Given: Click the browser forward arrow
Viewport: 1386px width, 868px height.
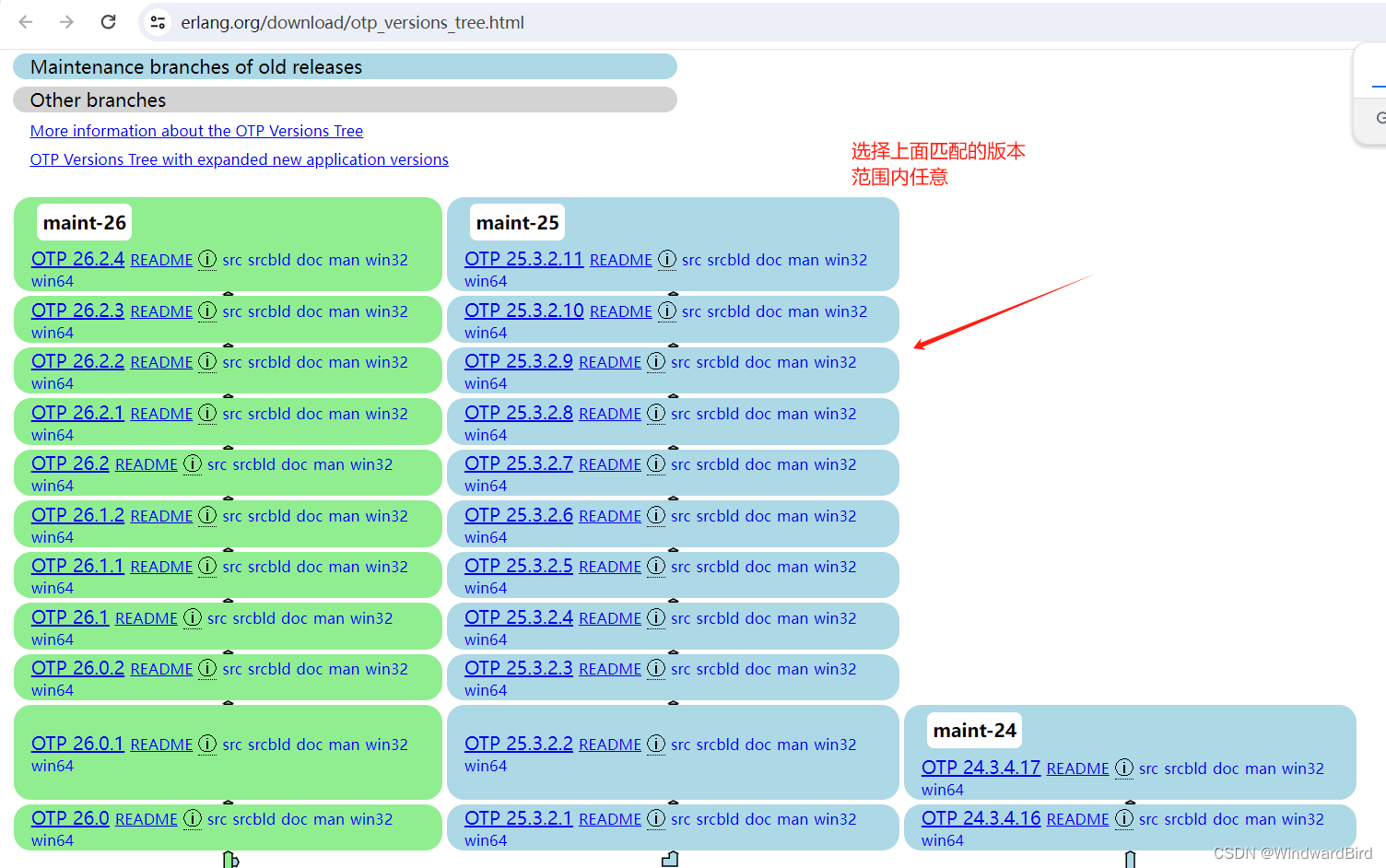Looking at the screenshot, I should (x=66, y=22).
